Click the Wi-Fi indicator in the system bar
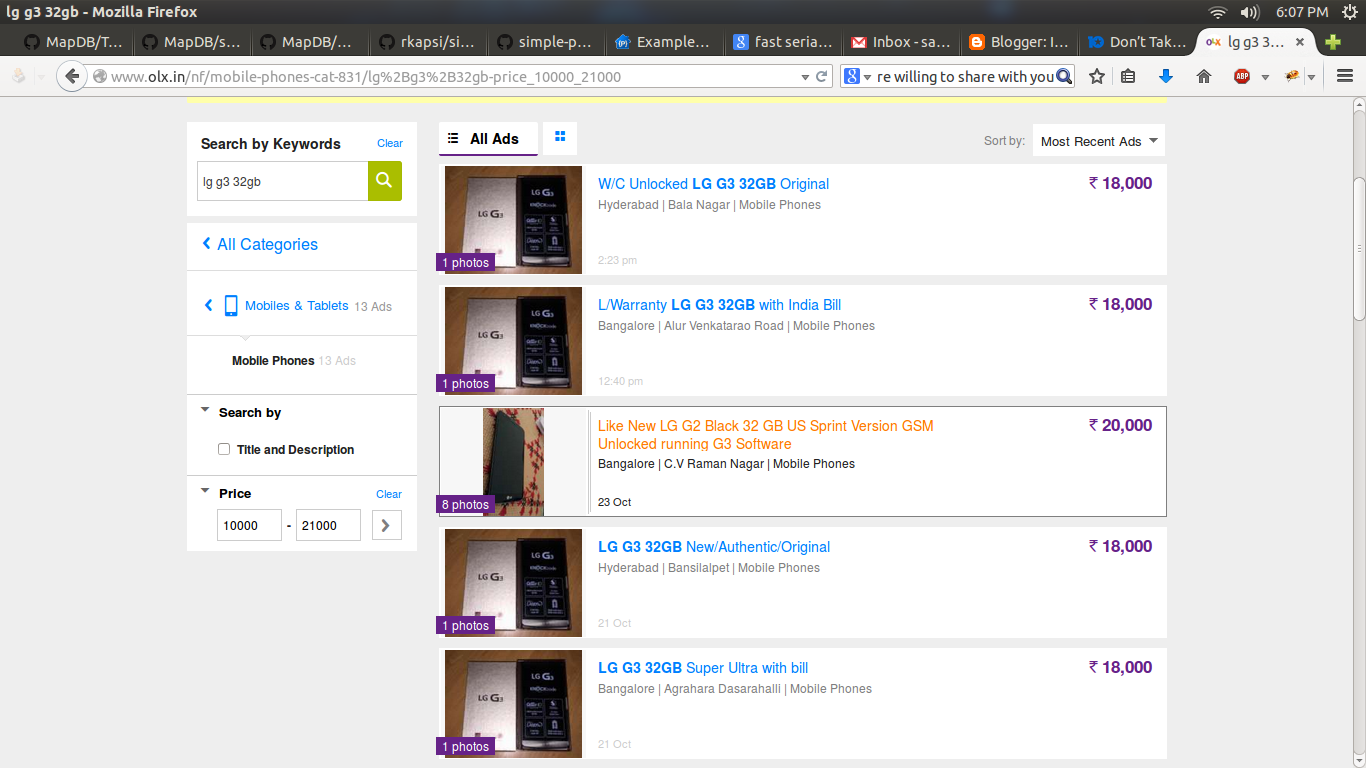1366x768 pixels. 1217,12
